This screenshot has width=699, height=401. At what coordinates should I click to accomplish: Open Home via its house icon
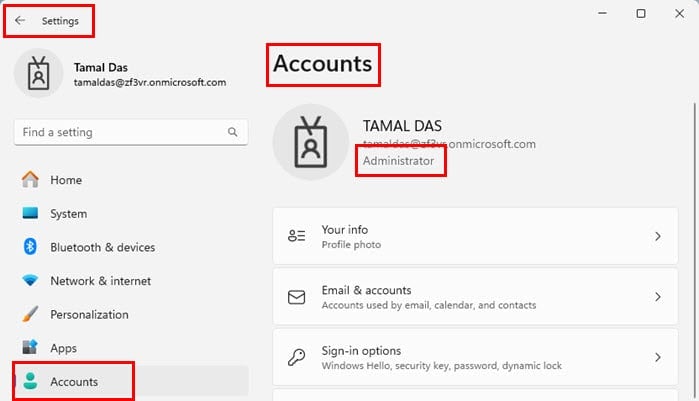pos(30,180)
